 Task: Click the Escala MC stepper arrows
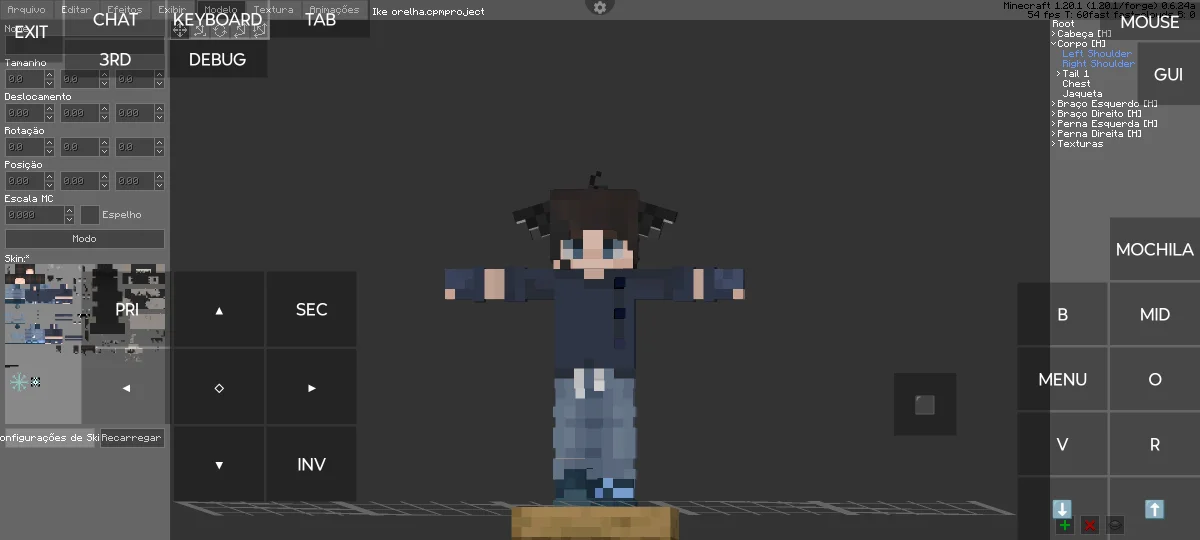click(x=69, y=214)
